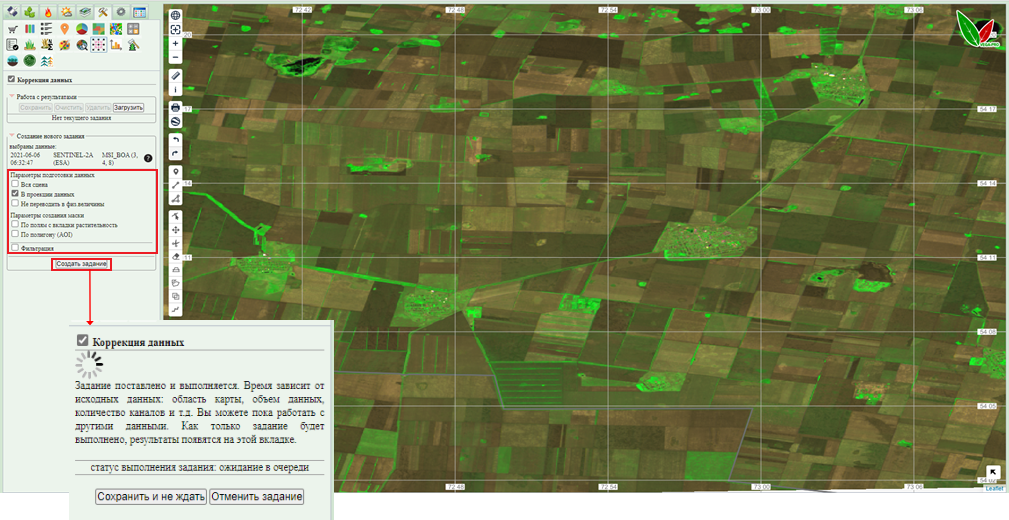Uncheck 'В проекции данных' option
Viewport: 1009px width, 520px height.
14,194
